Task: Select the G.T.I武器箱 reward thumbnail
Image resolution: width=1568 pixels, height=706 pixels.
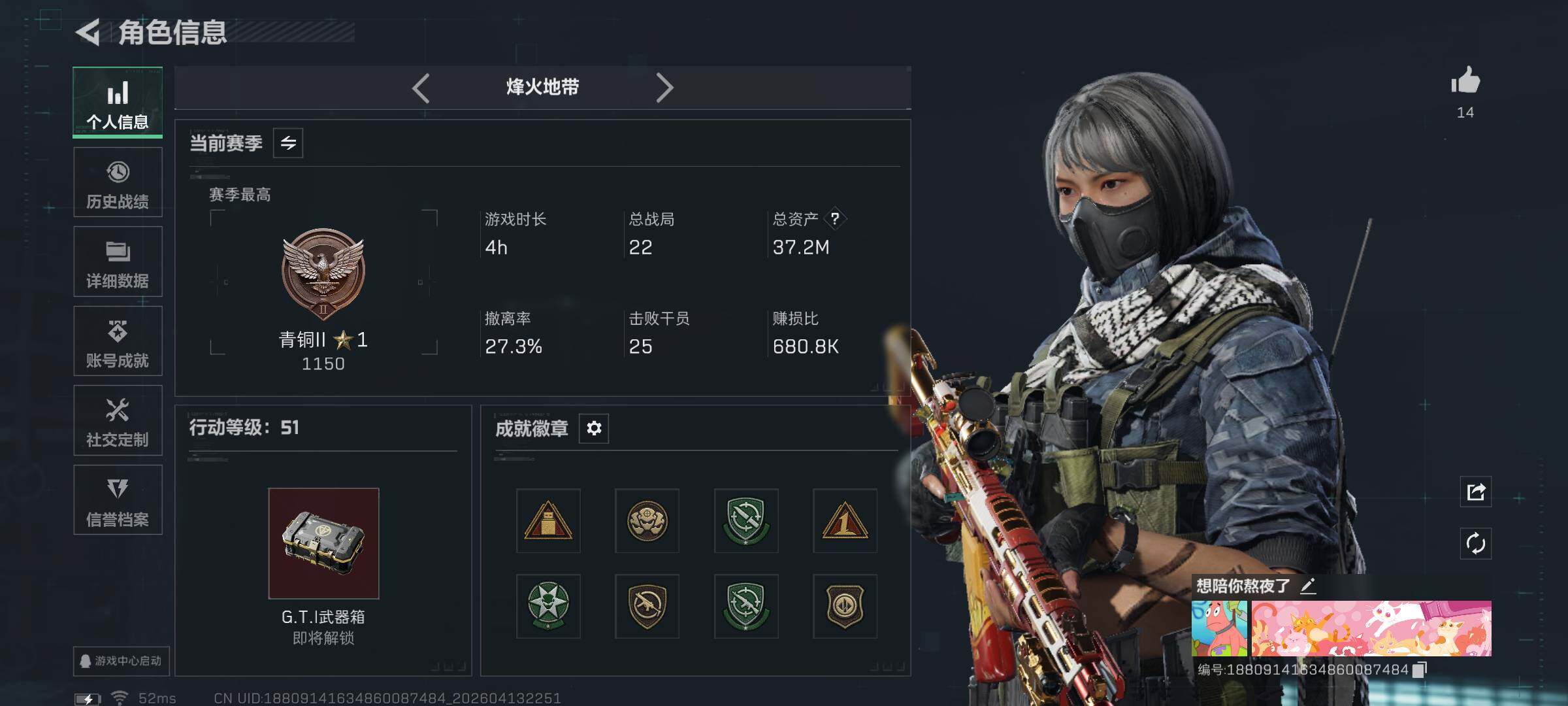Action: tap(323, 543)
